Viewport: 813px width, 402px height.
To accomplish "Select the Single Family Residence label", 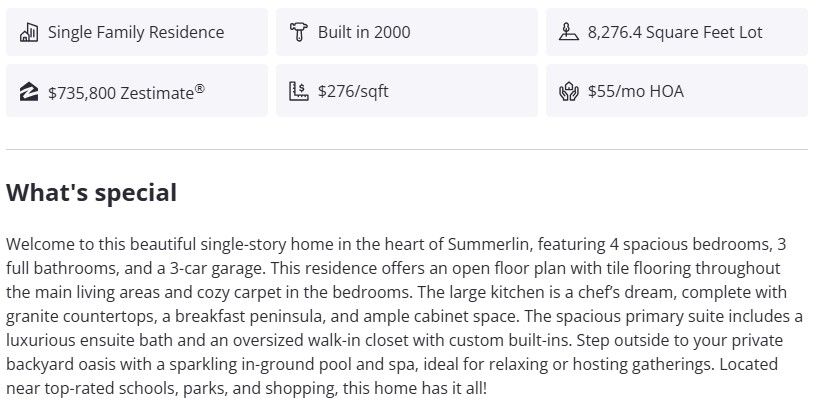I will coord(136,32).
